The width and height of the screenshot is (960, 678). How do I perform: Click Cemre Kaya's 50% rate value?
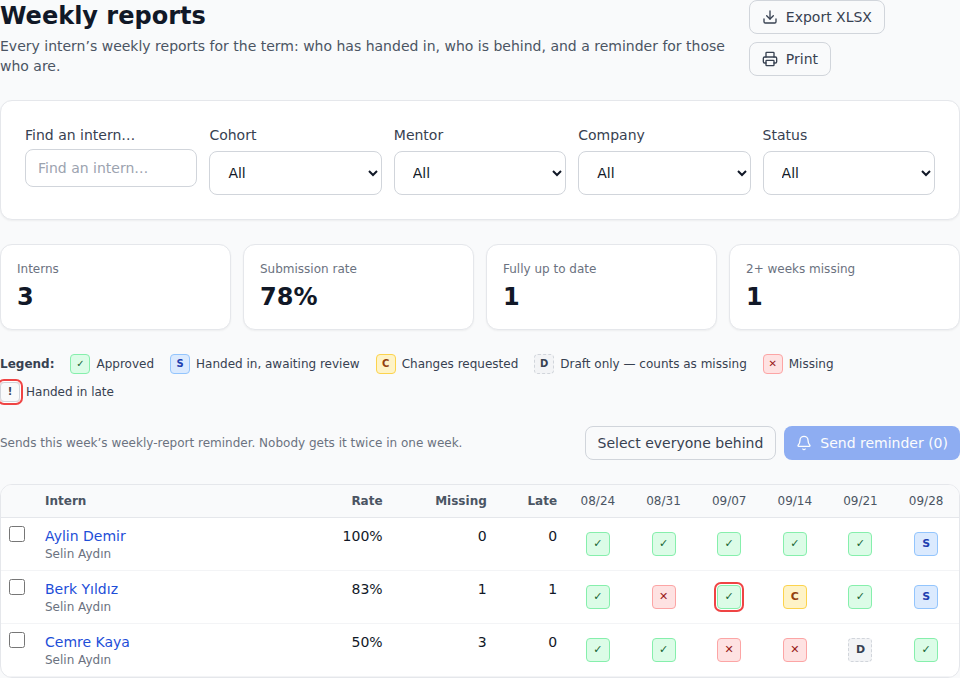[367, 642]
